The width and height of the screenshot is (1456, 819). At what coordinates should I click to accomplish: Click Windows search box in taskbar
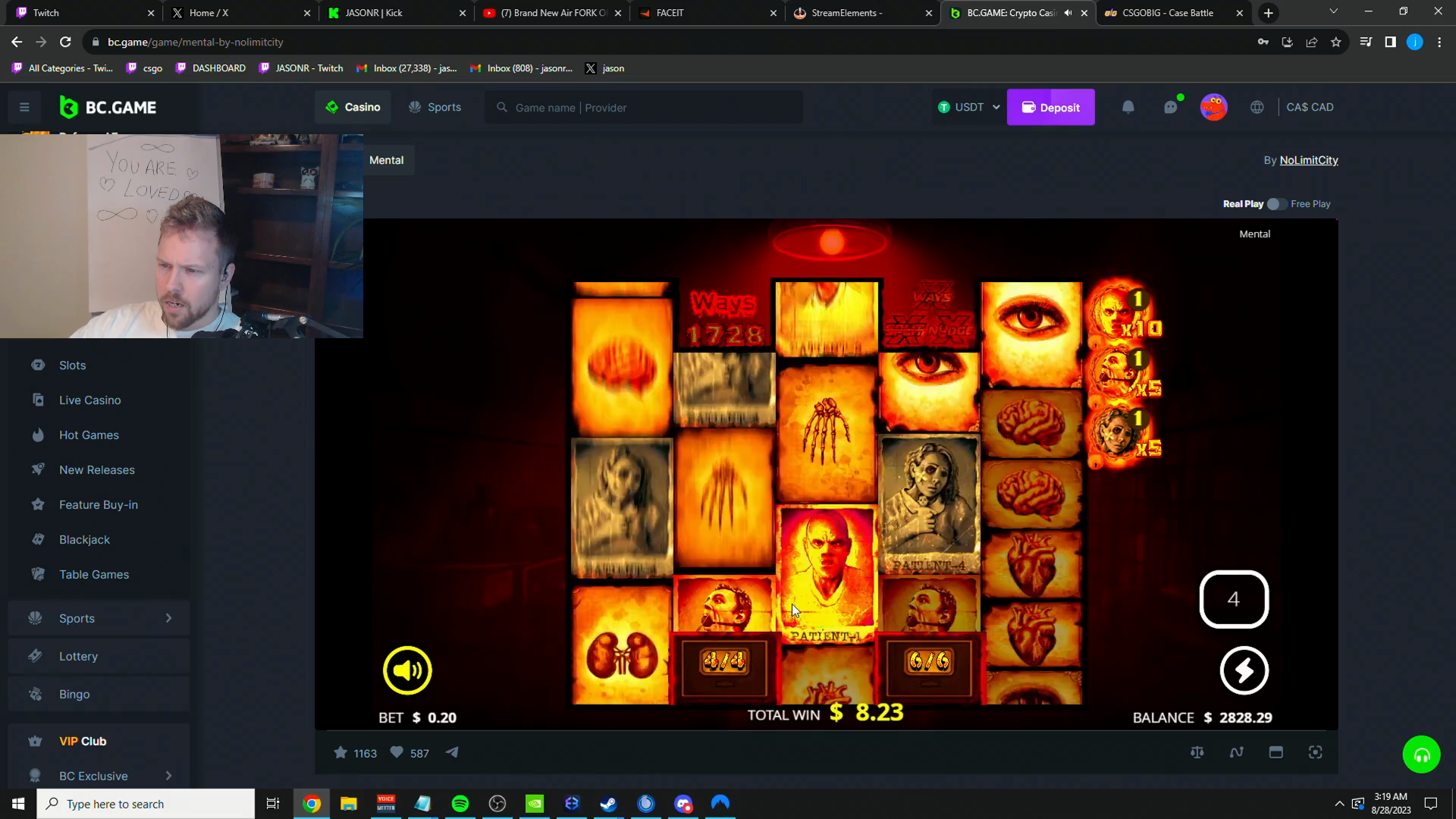[x=146, y=804]
